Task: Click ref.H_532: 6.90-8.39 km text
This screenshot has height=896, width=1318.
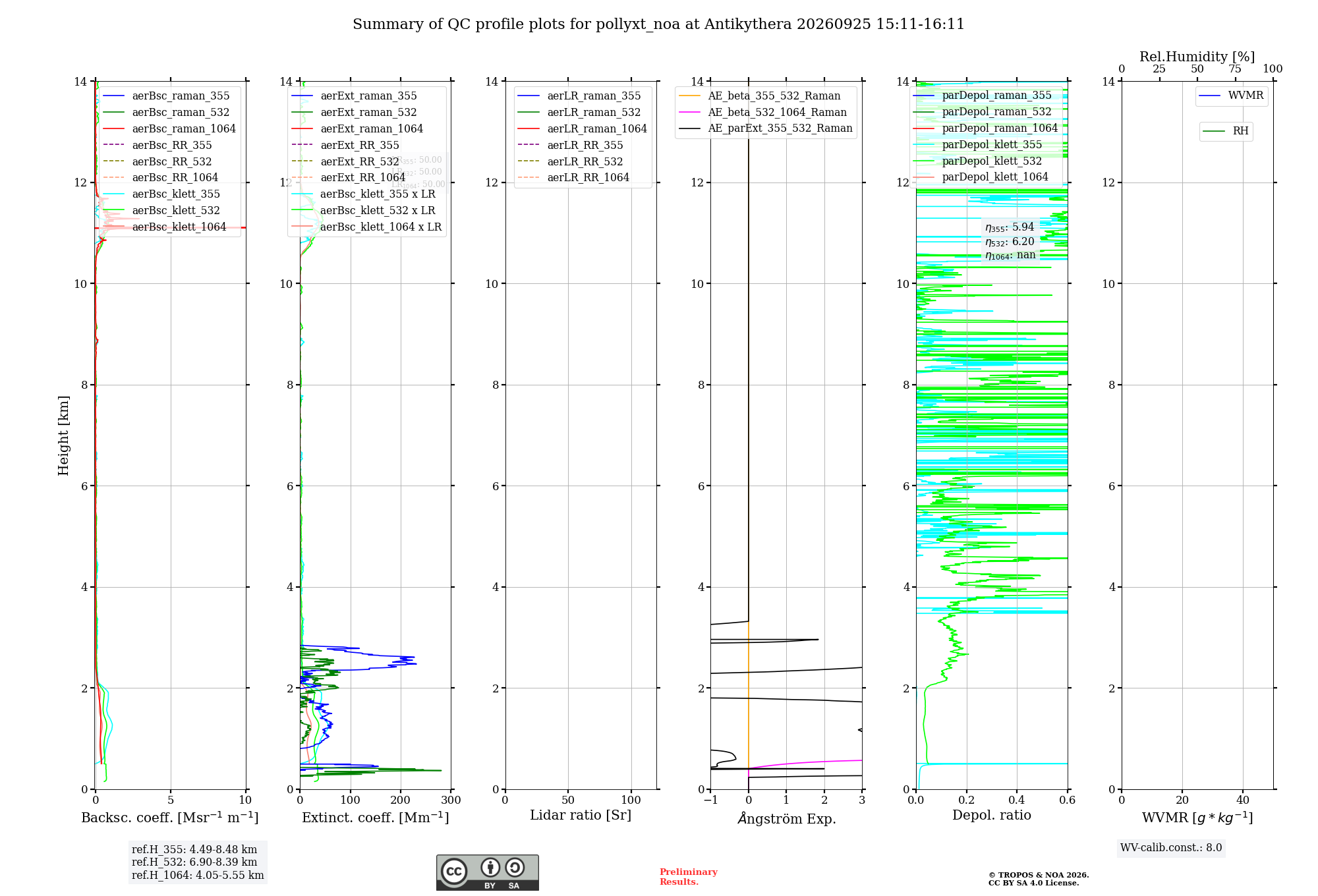Action: [194, 862]
